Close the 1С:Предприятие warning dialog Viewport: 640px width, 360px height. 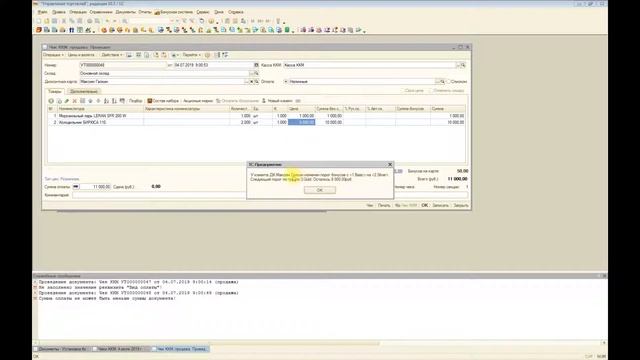[x=390, y=164]
